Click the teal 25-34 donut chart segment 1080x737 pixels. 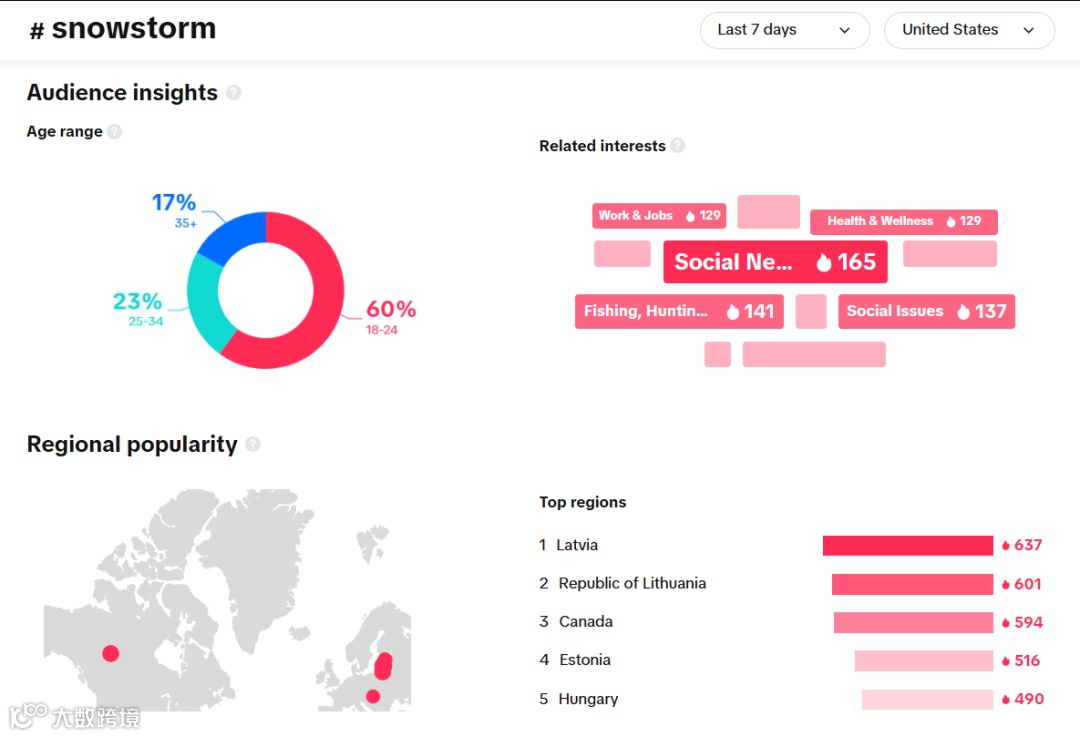point(207,300)
